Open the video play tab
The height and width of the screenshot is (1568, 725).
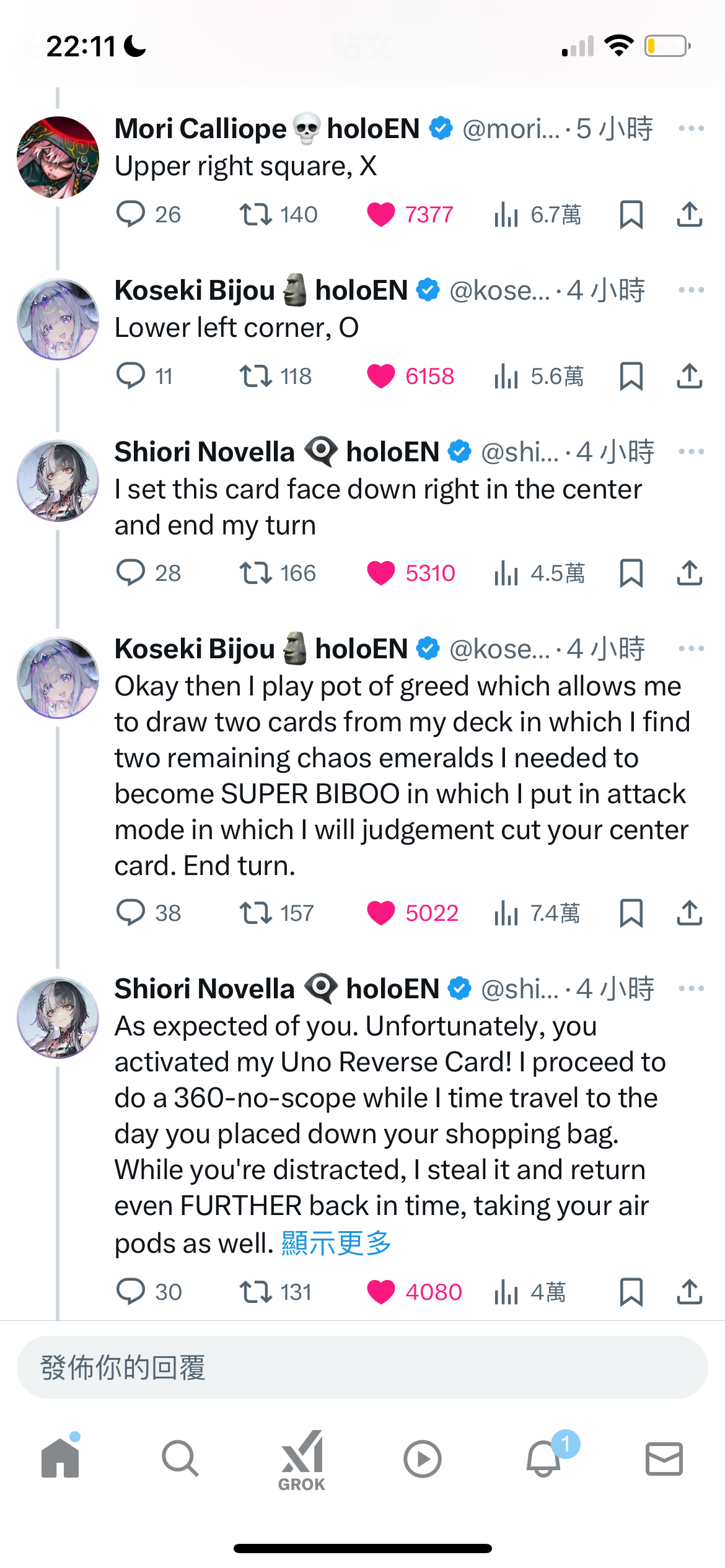pos(423,1459)
